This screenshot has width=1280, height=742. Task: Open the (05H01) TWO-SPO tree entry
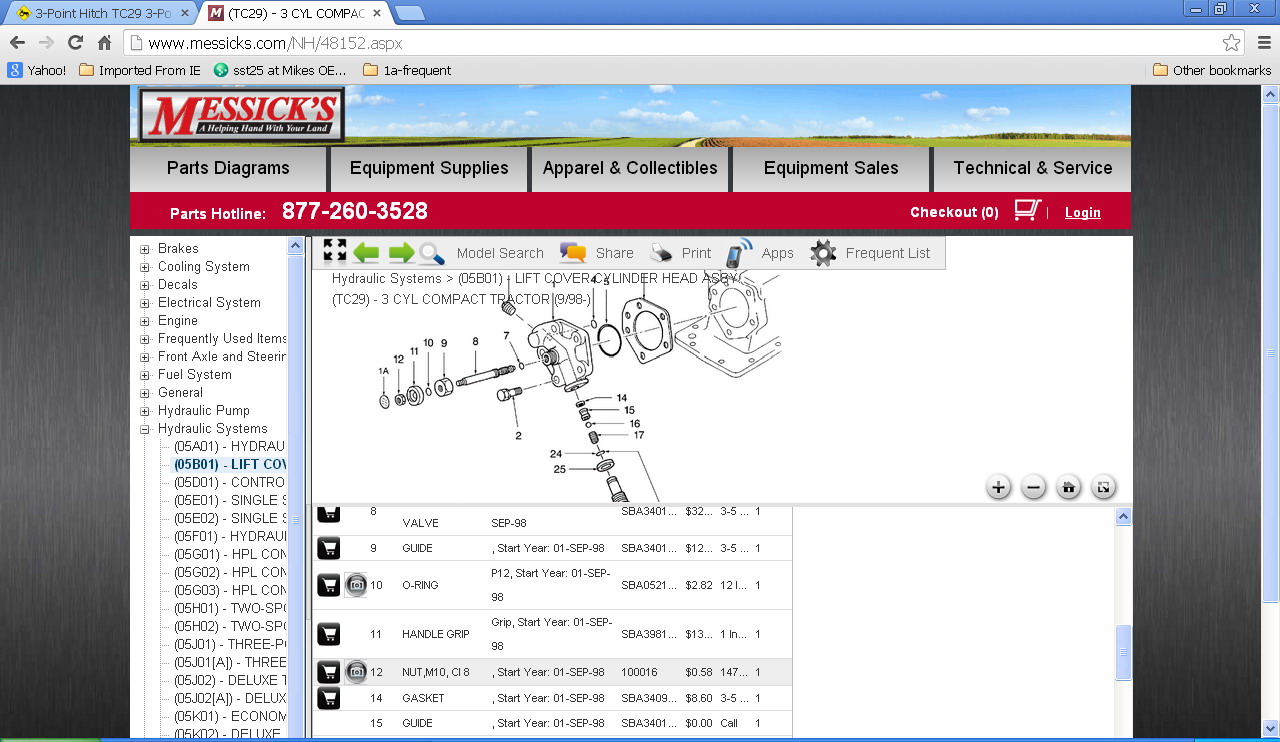click(230, 609)
